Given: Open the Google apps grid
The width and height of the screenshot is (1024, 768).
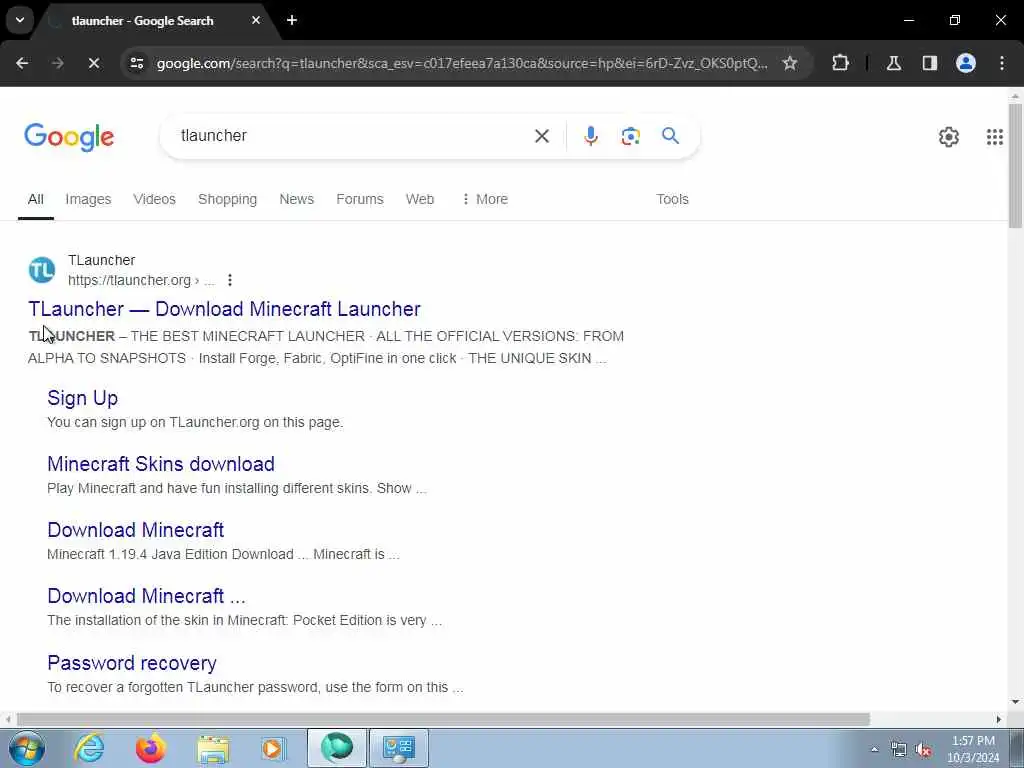Looking at the screenshot, I should (x=994, y=136).
